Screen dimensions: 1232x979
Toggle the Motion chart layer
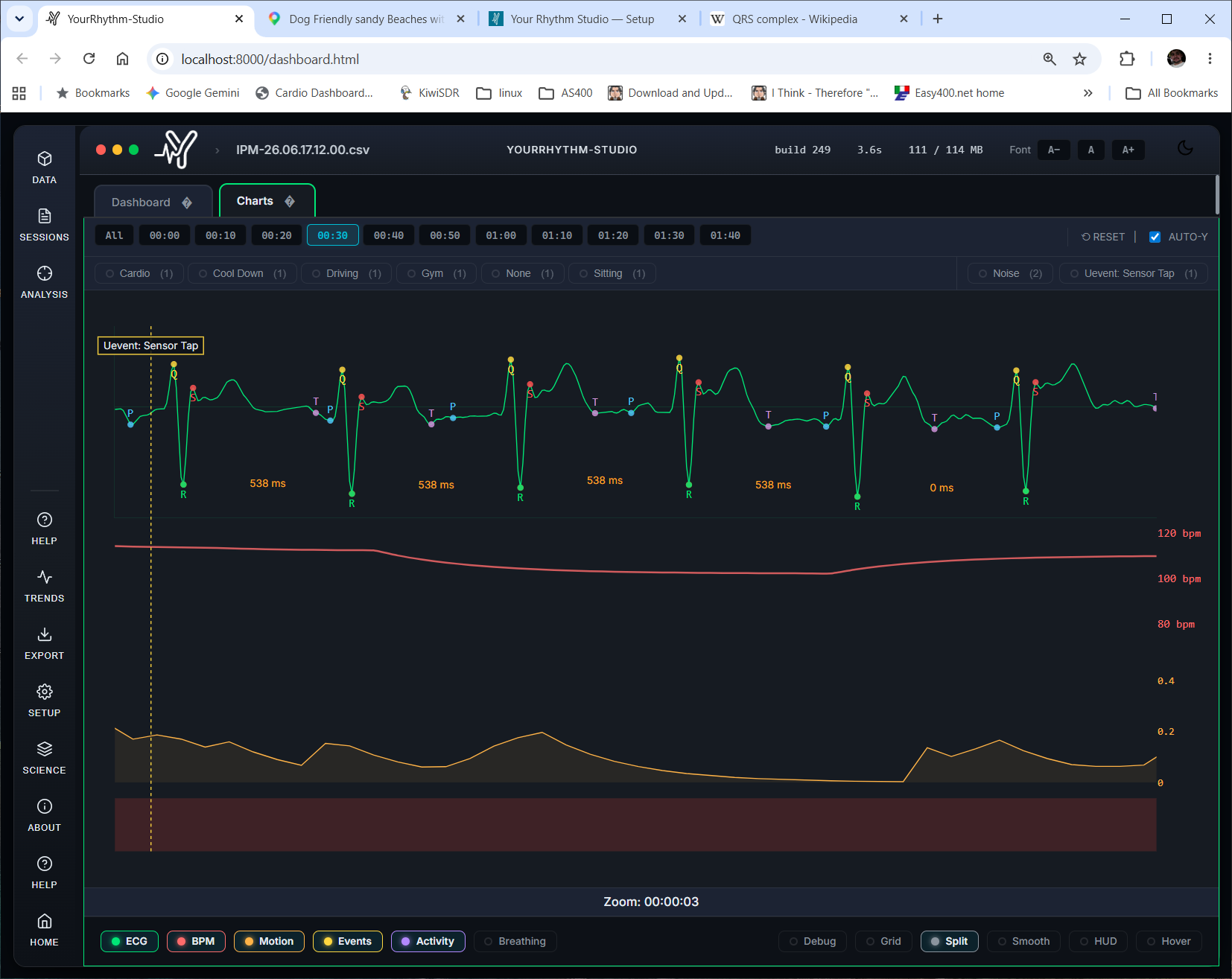[269, 941]
